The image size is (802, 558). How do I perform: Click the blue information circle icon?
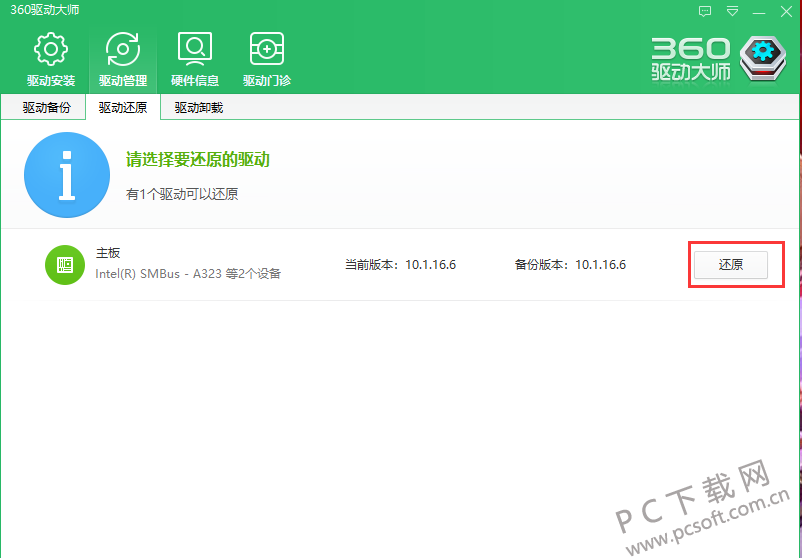tap(67, 175)
